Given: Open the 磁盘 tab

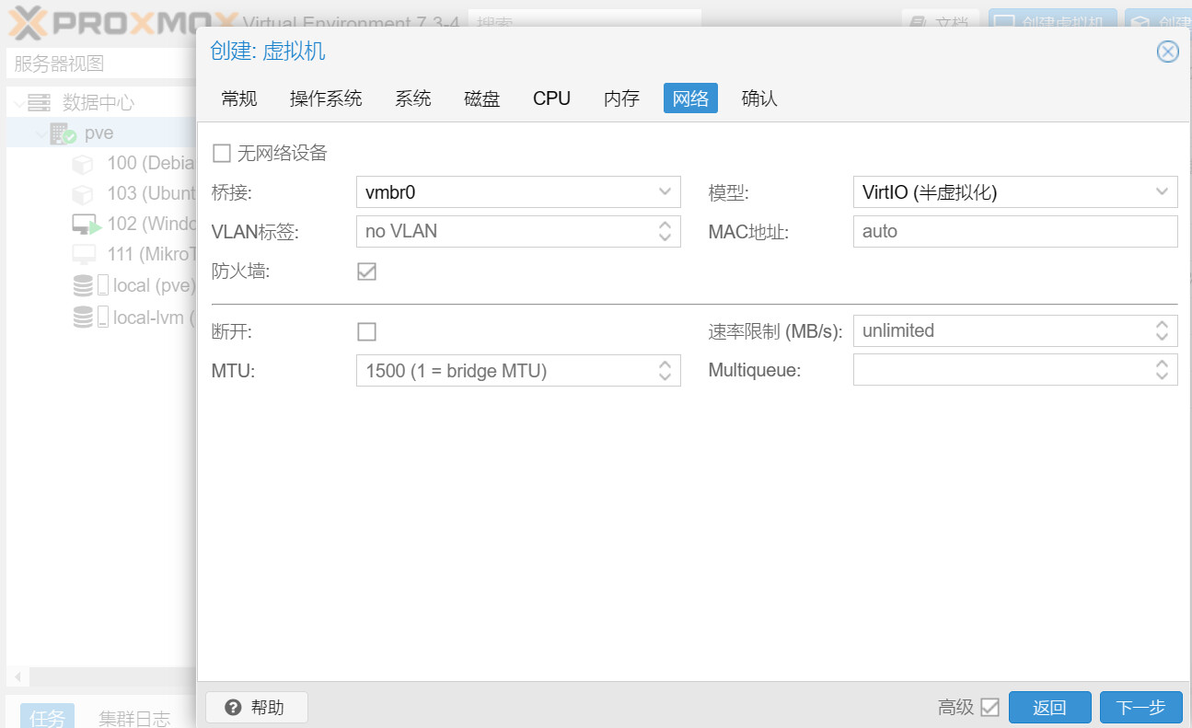Looking at the screenshot, I should [x=482, y=99].
